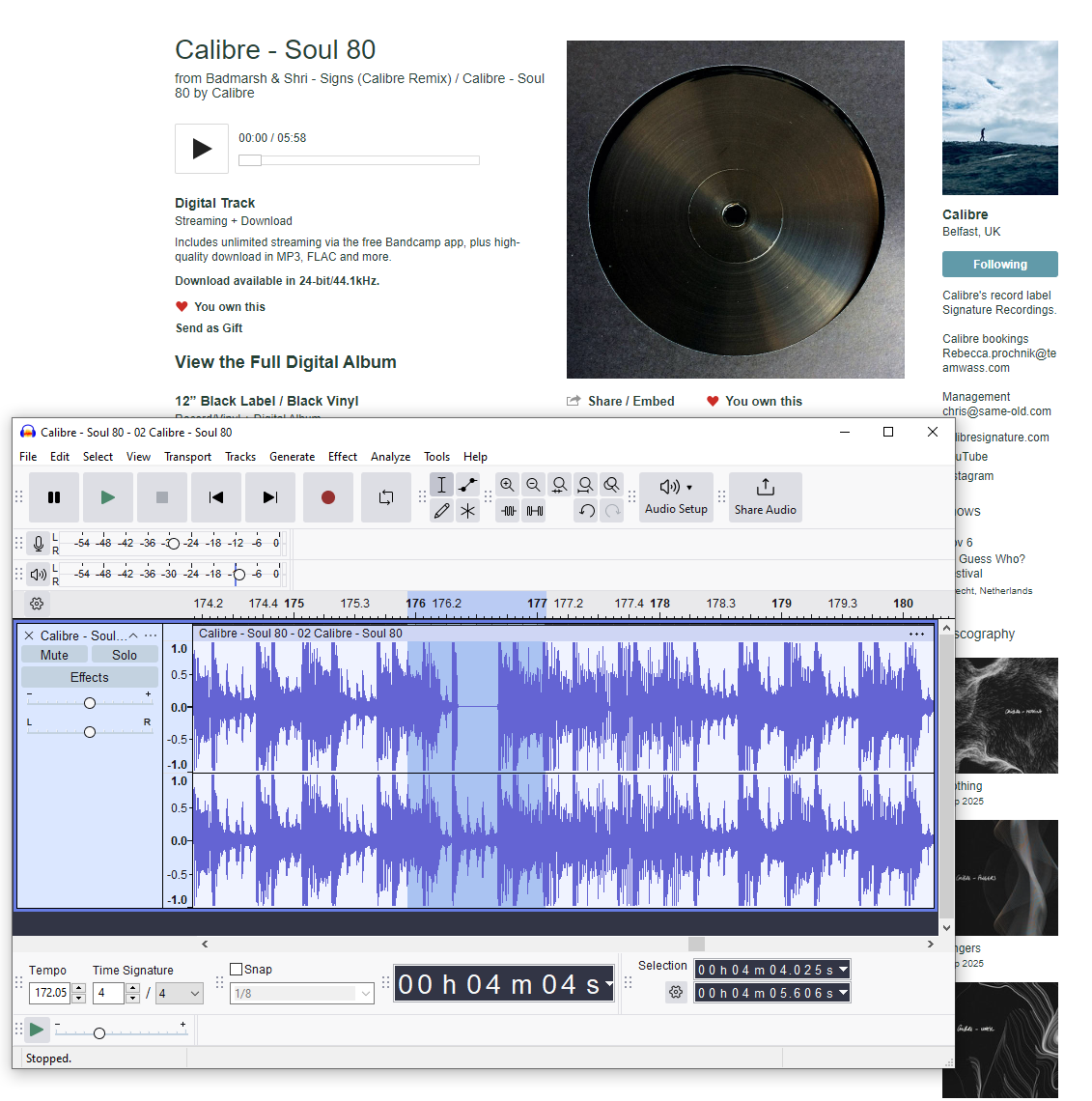
Task: Select the Envelope tool
Action: pyautogui.click(x=468, y=485)
